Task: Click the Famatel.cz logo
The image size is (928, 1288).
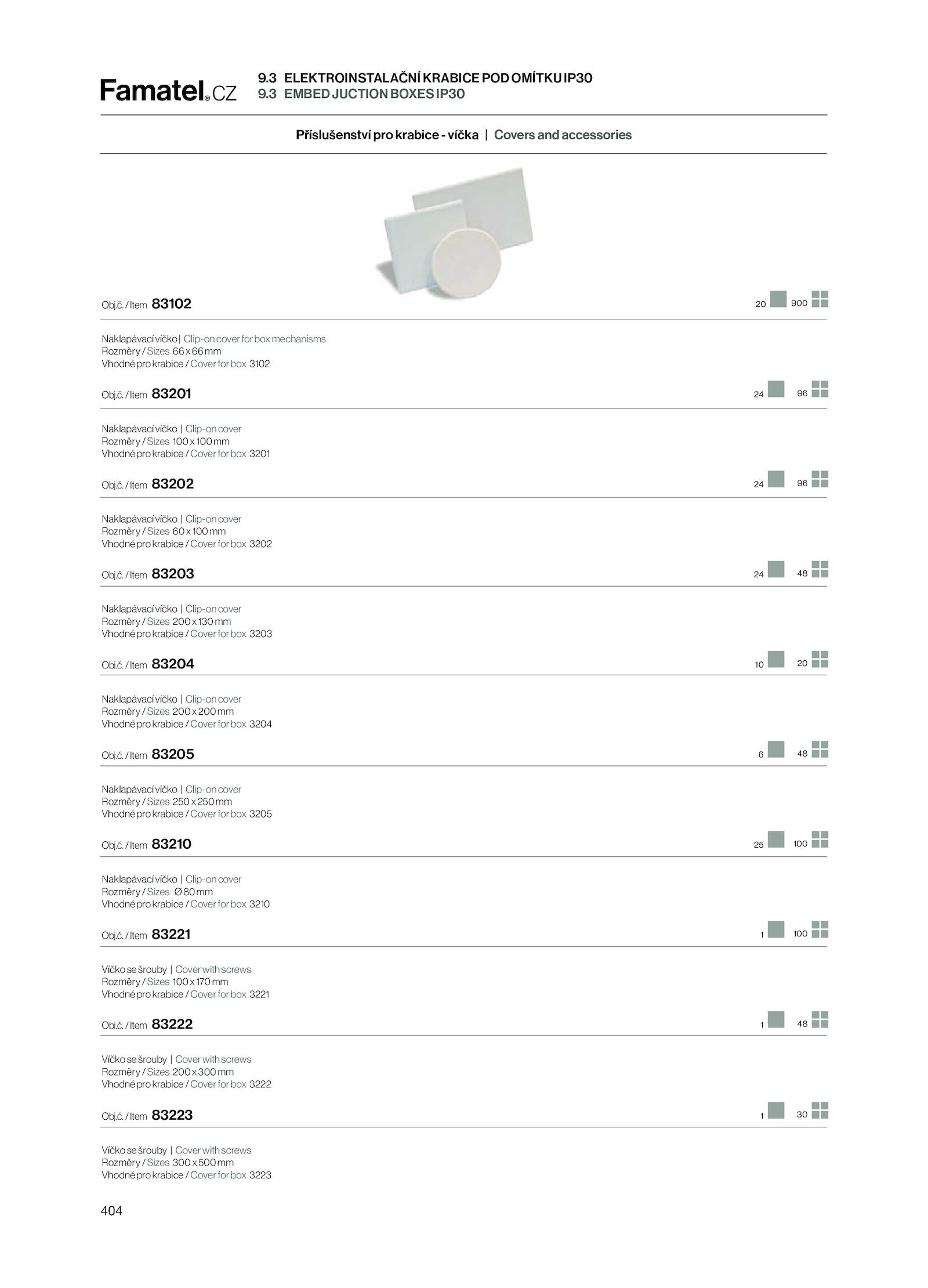Action: (168, 90)
